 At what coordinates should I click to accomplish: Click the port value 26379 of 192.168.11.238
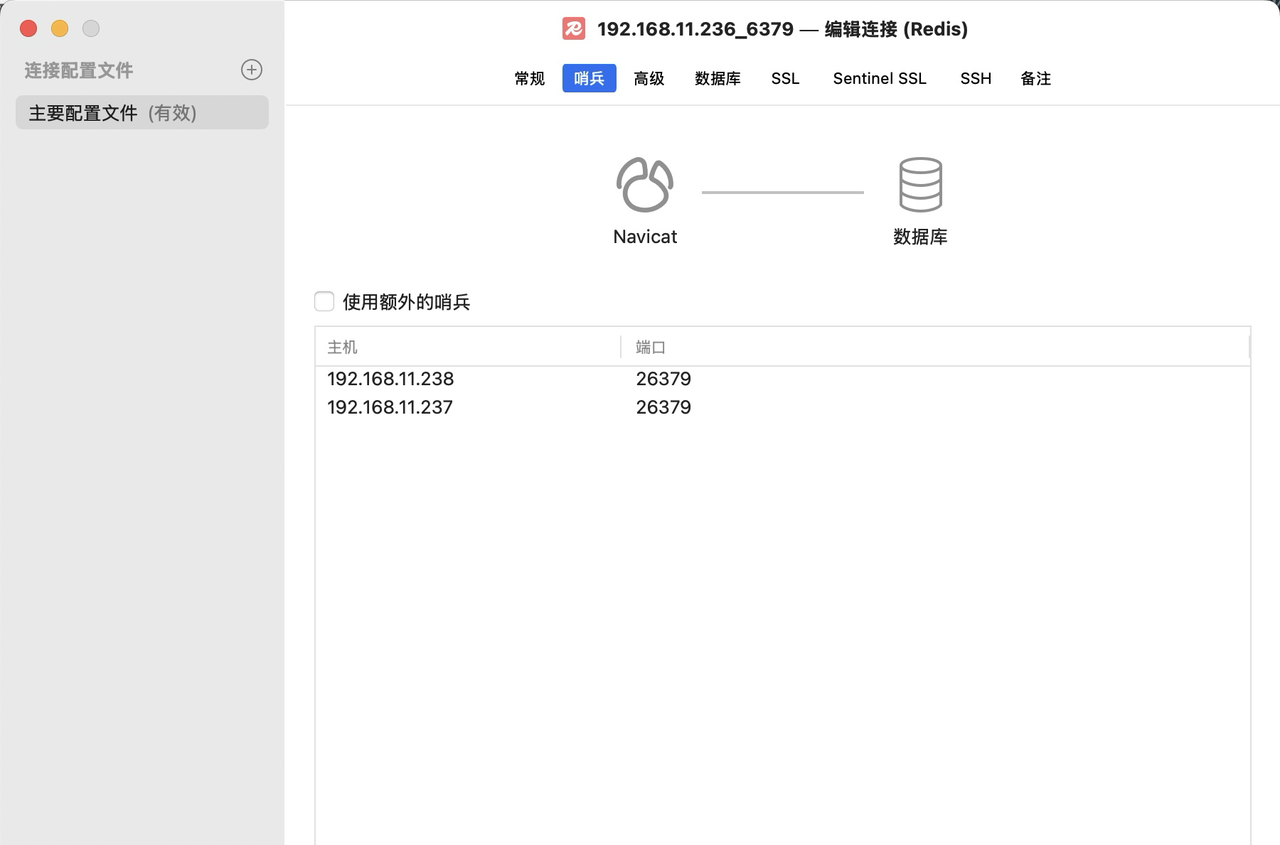pyautogui.click(x=663, y=379)
